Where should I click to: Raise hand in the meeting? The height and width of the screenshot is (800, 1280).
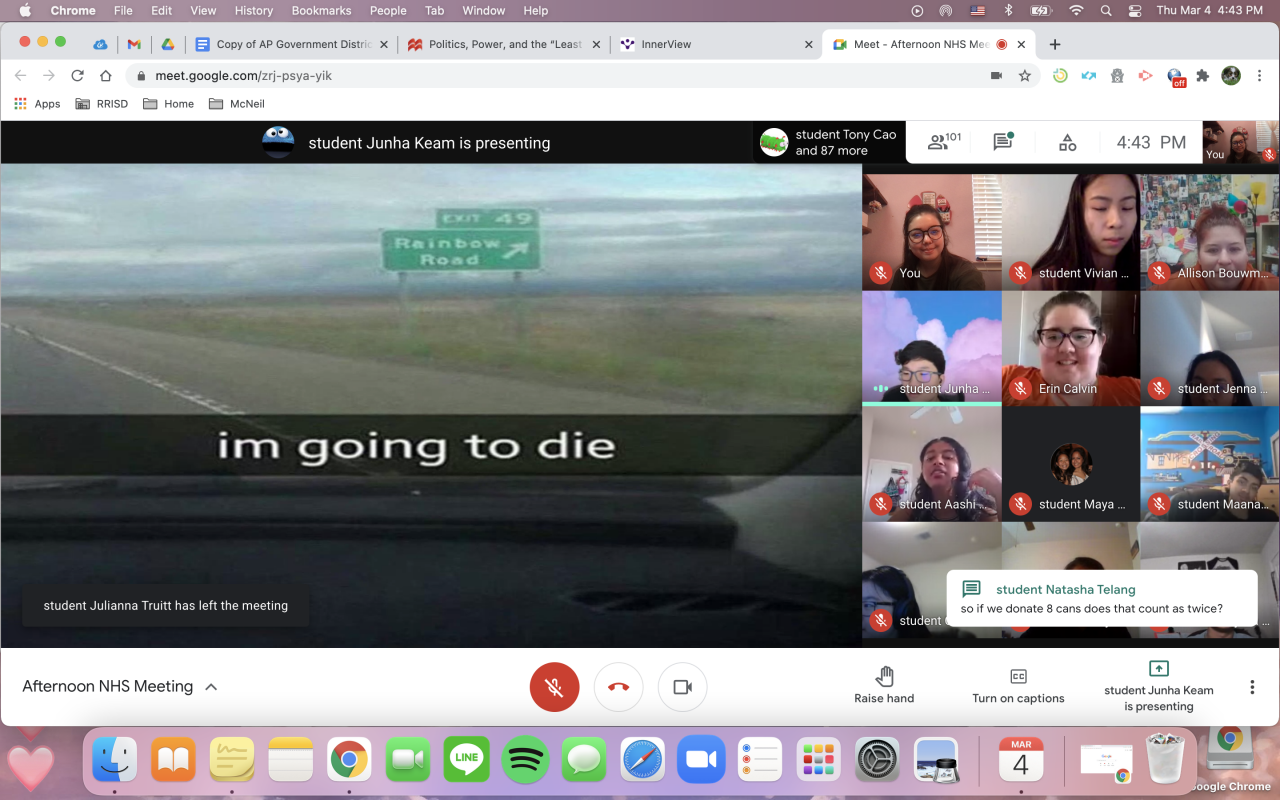(884, 686)
